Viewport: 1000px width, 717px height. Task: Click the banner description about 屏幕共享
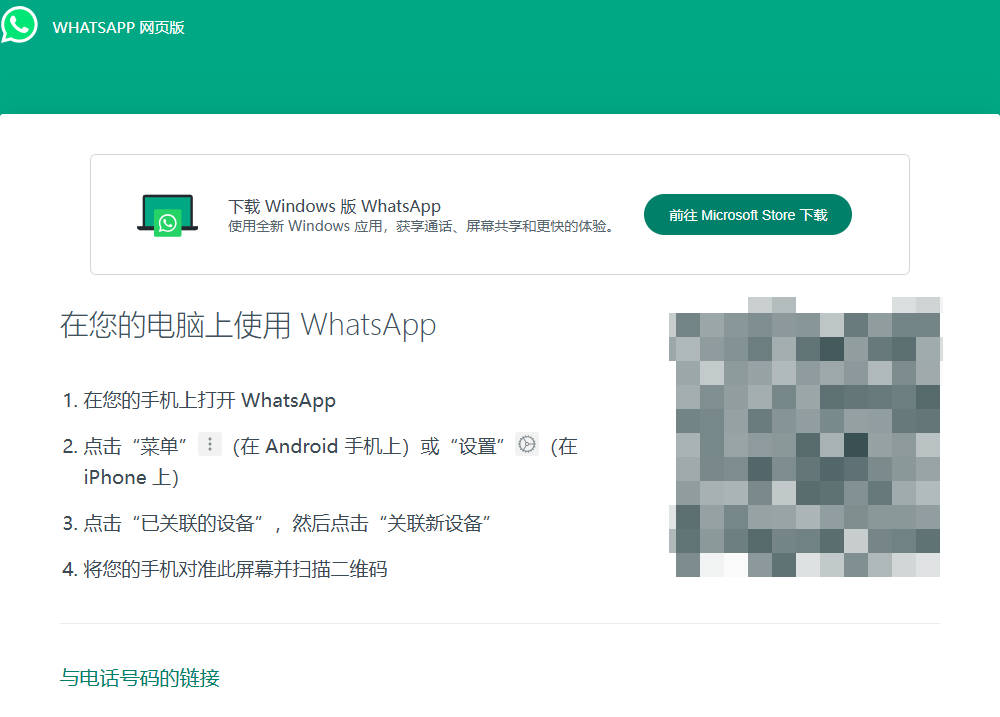click(x=420, y=226)
